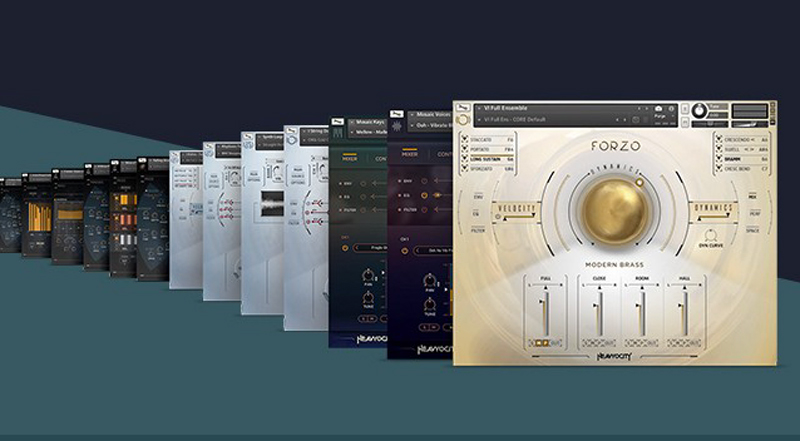Toggle the FILTER power icon in Mosaic Voices

(x=424, y=209)
